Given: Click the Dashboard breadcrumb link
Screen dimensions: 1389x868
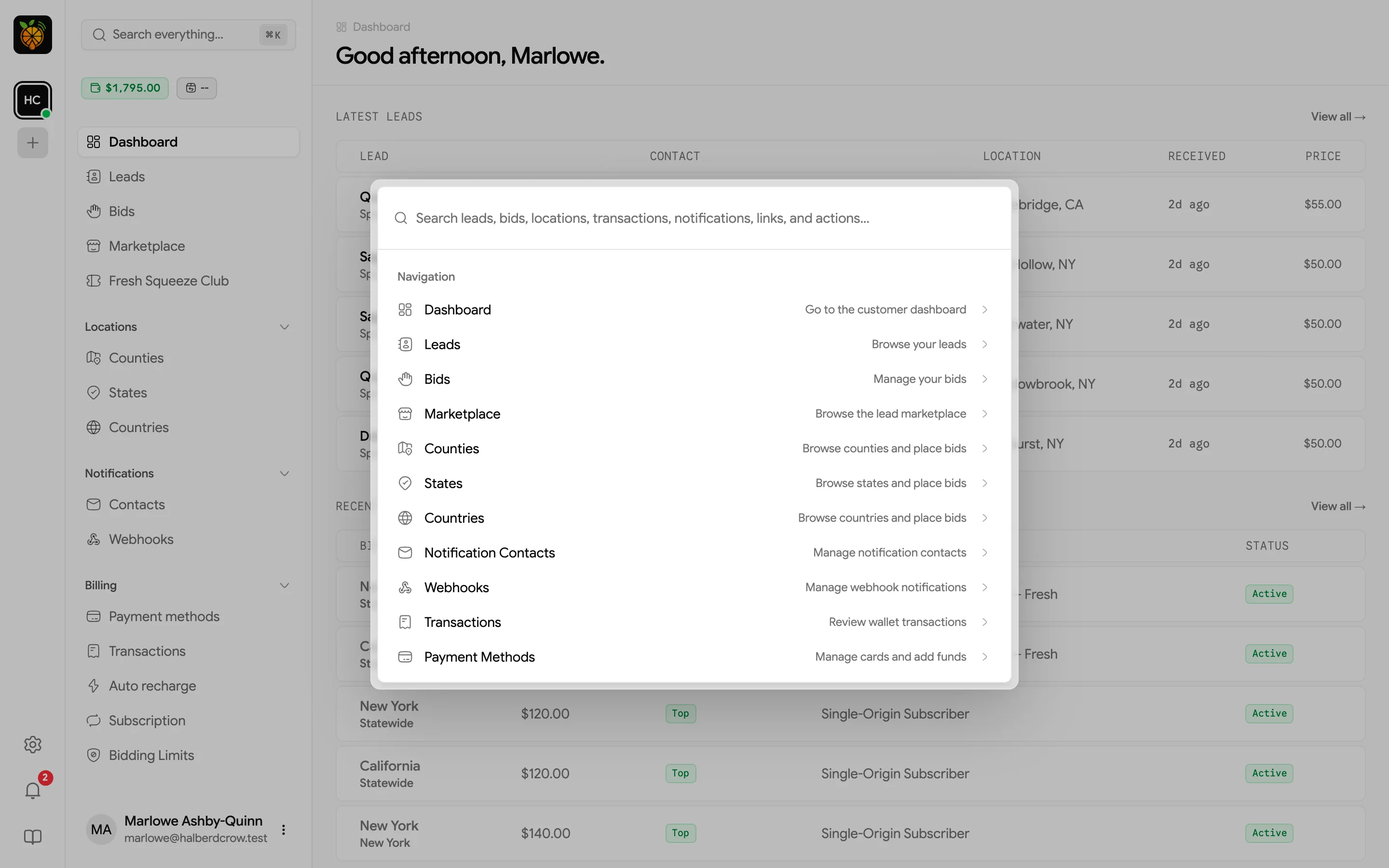Looking at the screenshot, I should click(x=374, y=27).
